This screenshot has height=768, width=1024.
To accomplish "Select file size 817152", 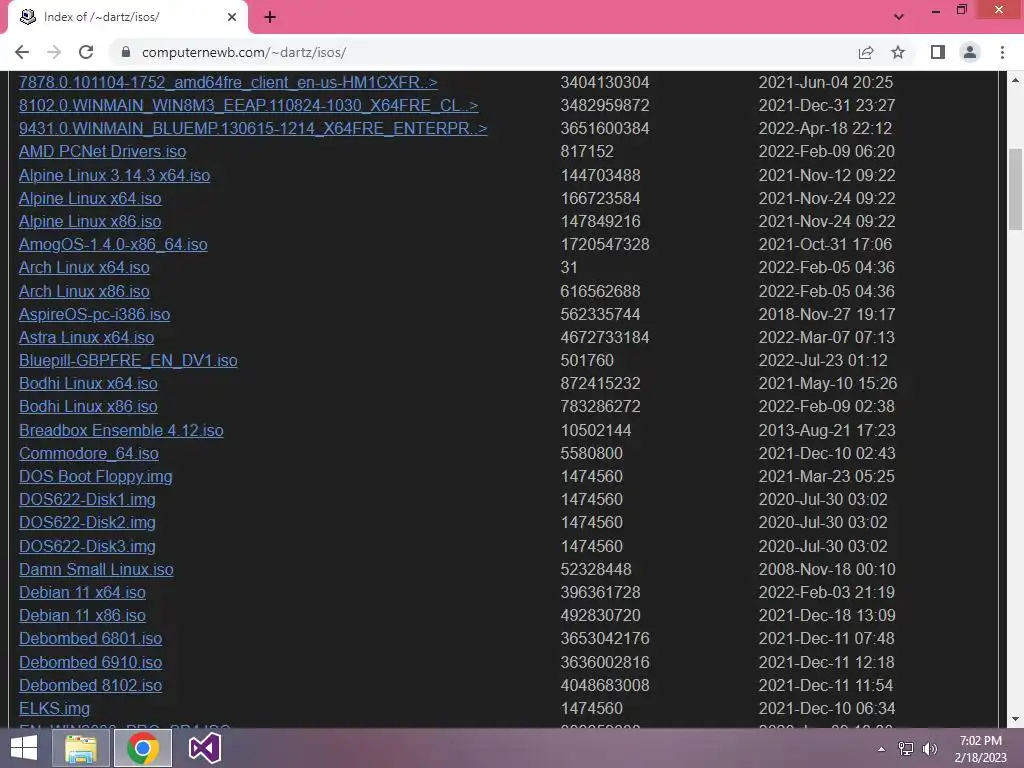I will tap(587, 152).
